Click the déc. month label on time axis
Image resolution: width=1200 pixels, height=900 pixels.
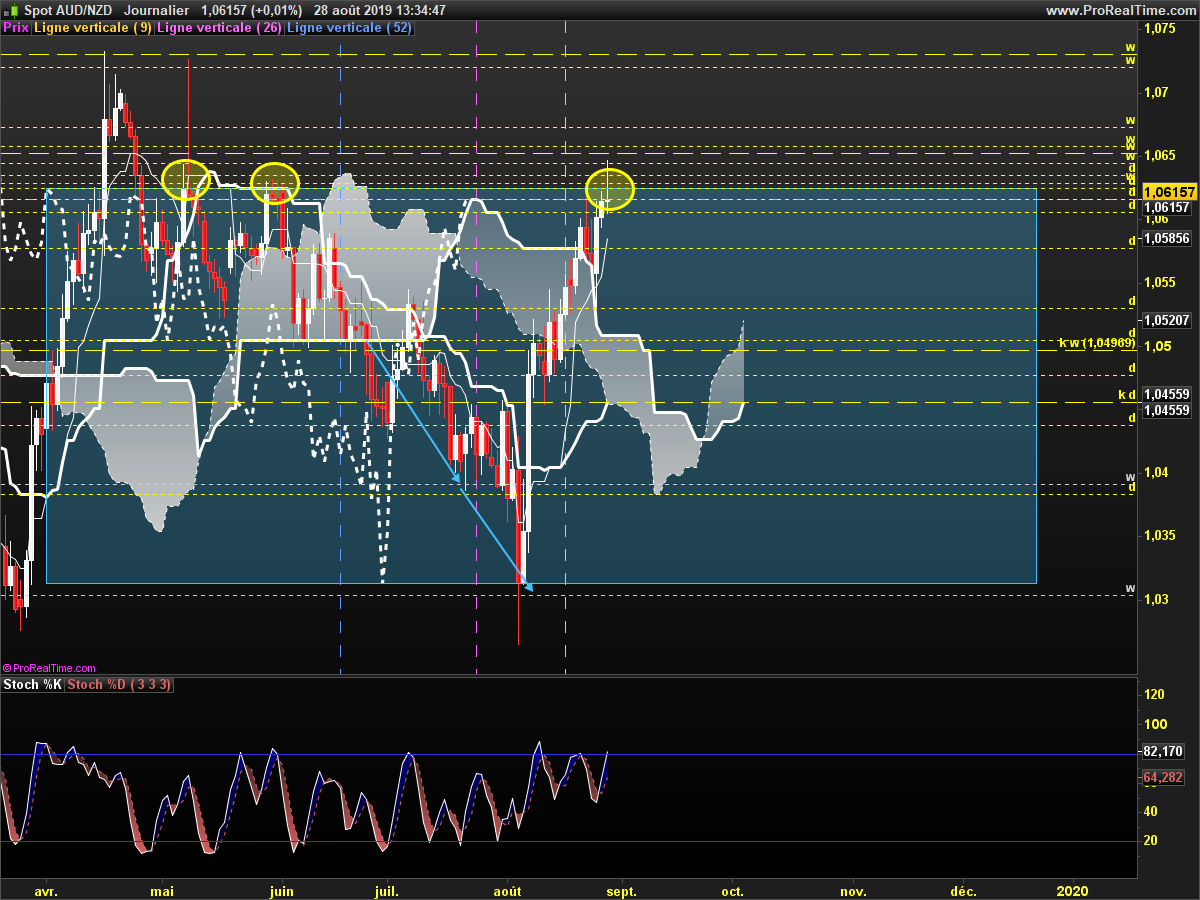(963, 890)
